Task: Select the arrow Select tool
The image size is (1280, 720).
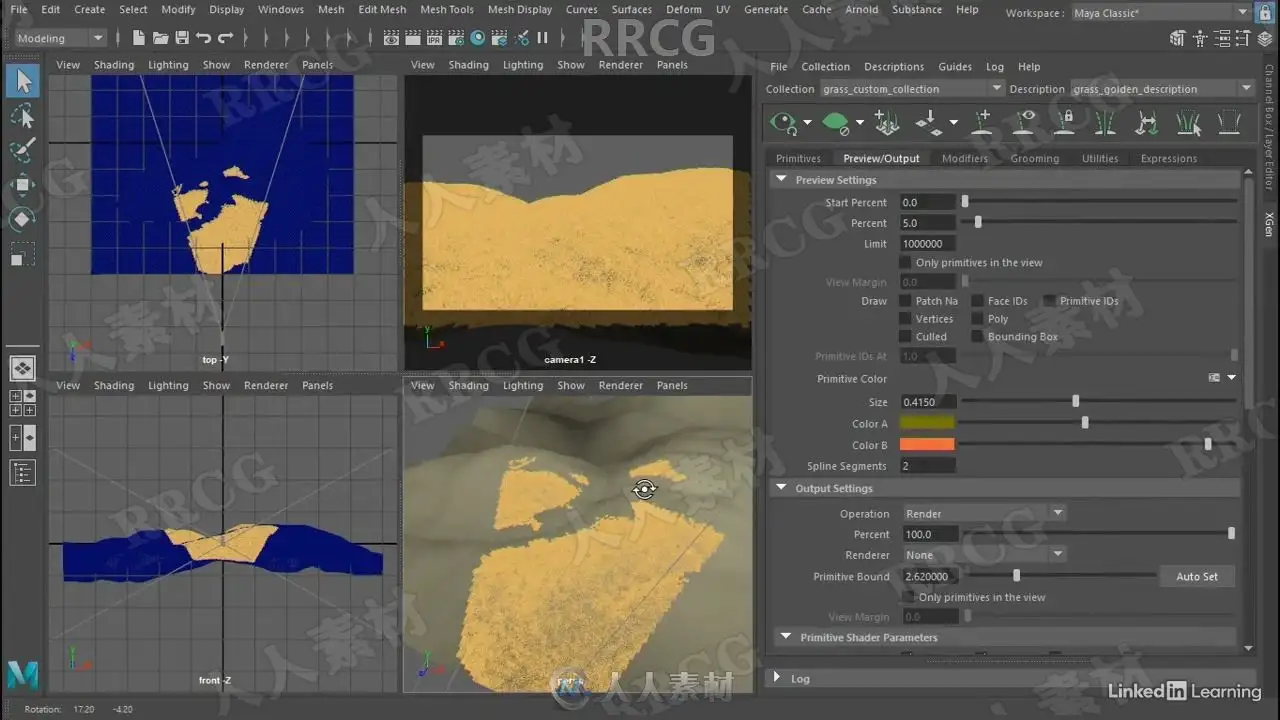Action: (x=23, y=81)
